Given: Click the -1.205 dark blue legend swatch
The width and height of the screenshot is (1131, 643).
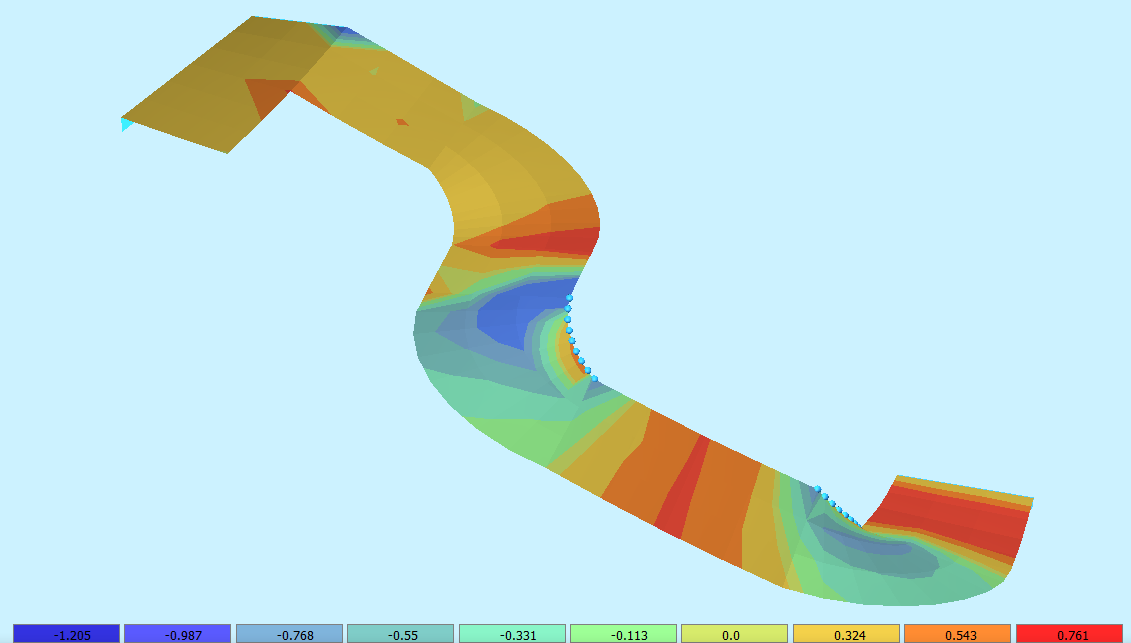Looking at the screenshot, I should click(x=66, y=634).
